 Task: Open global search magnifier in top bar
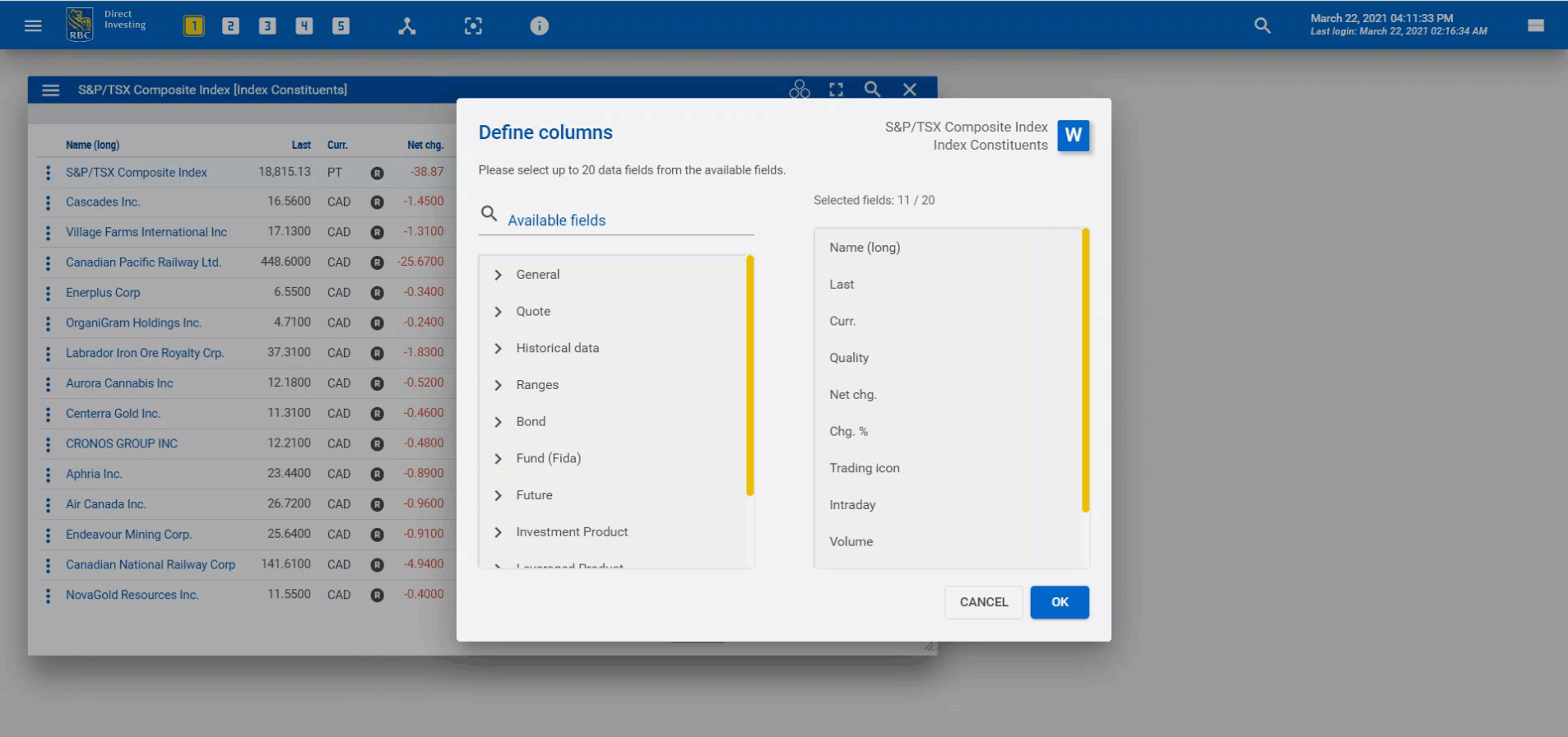pyautogui.click(x=1262, y=25)
